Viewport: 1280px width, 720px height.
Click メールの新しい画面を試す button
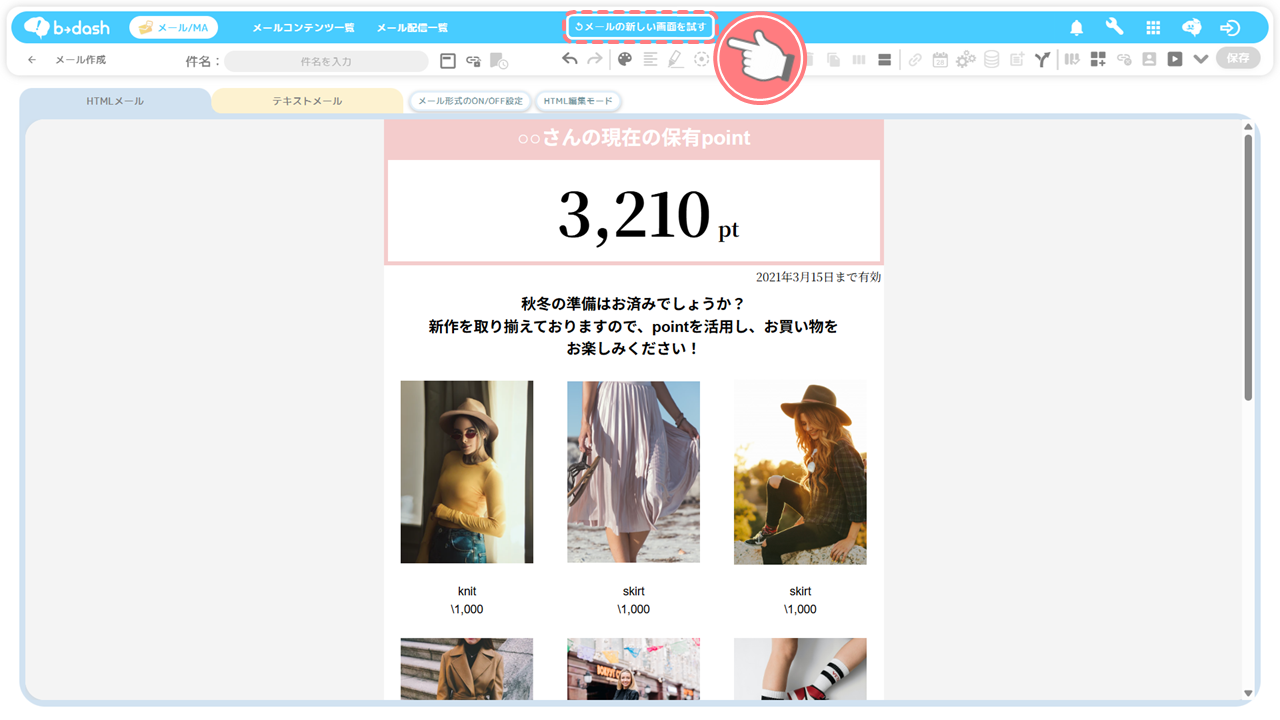click(640, 27)
